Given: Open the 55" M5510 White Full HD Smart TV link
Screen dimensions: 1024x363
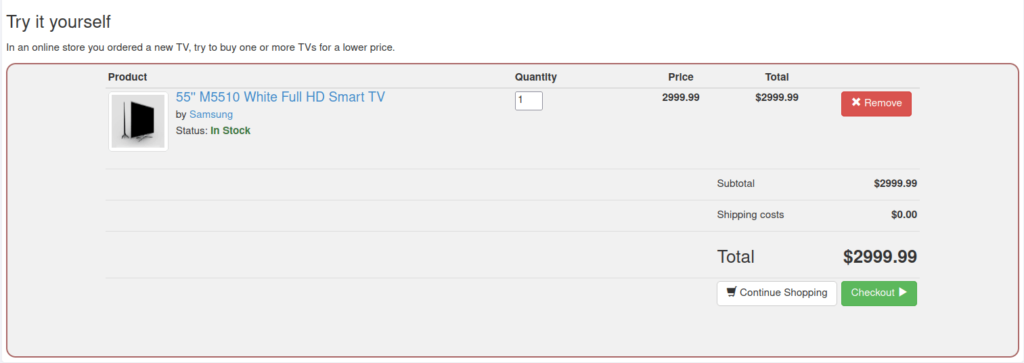Looking at the screenshot, I should [280, 97].
